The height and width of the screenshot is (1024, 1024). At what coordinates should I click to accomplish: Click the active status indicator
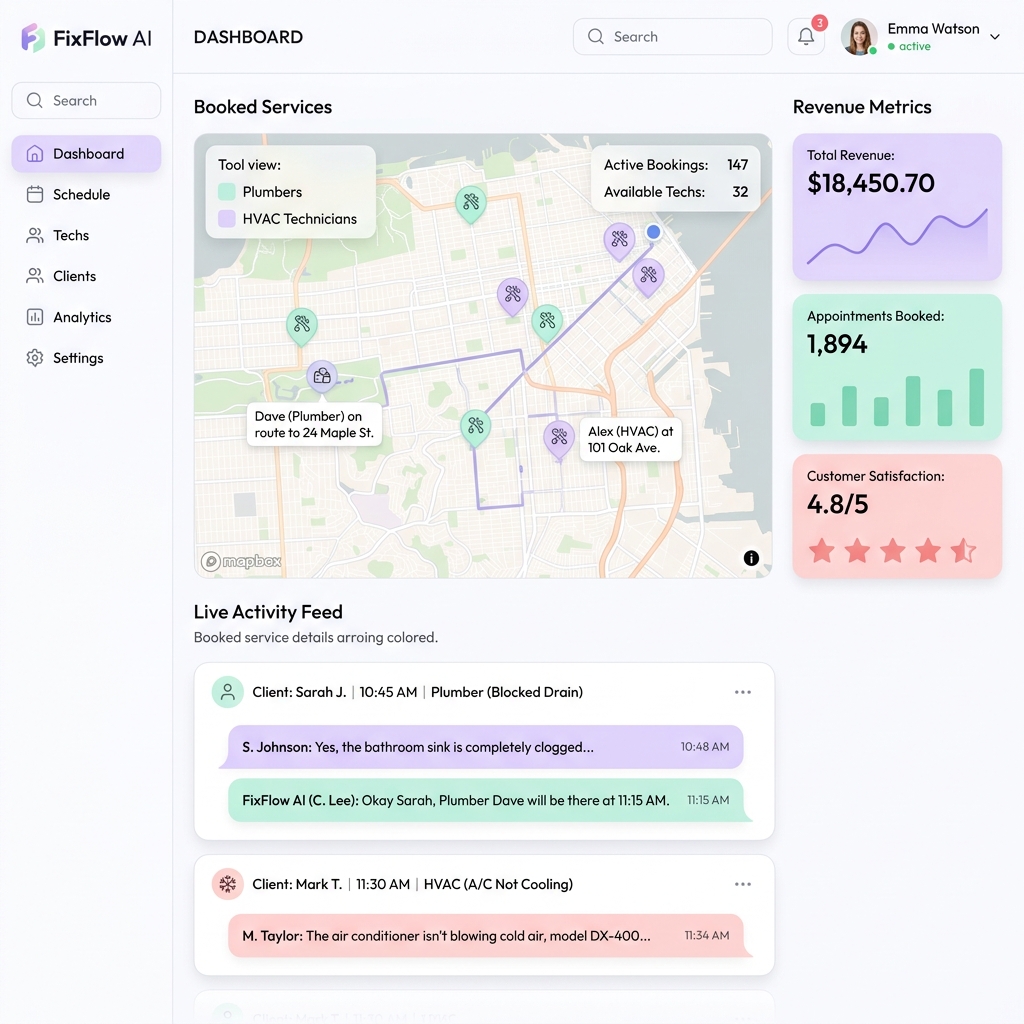[909, 46]
